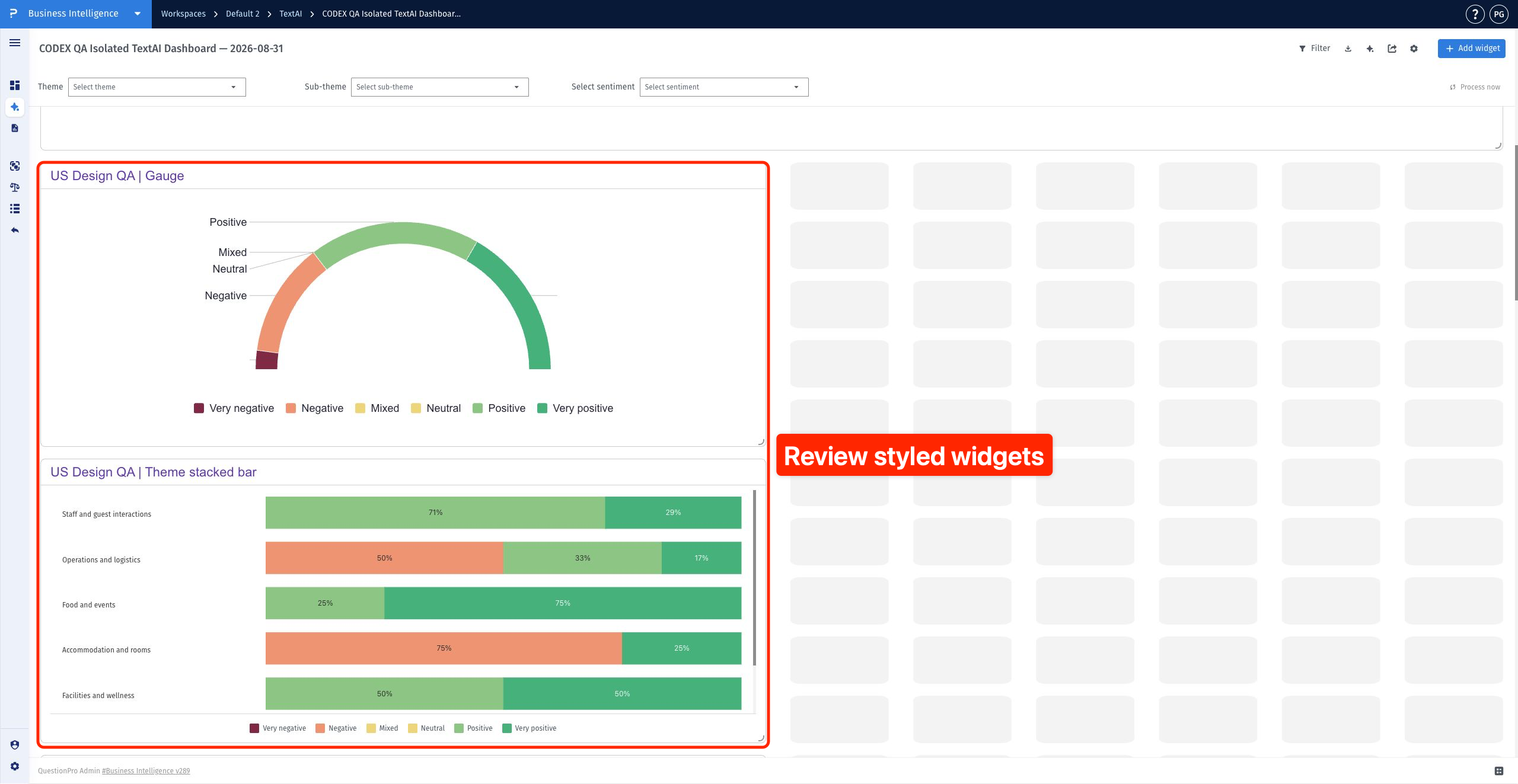This screenshot has width=1518, height=784.
Task: Open the bulleted list icon in sidebar
Action: point(15,209)
